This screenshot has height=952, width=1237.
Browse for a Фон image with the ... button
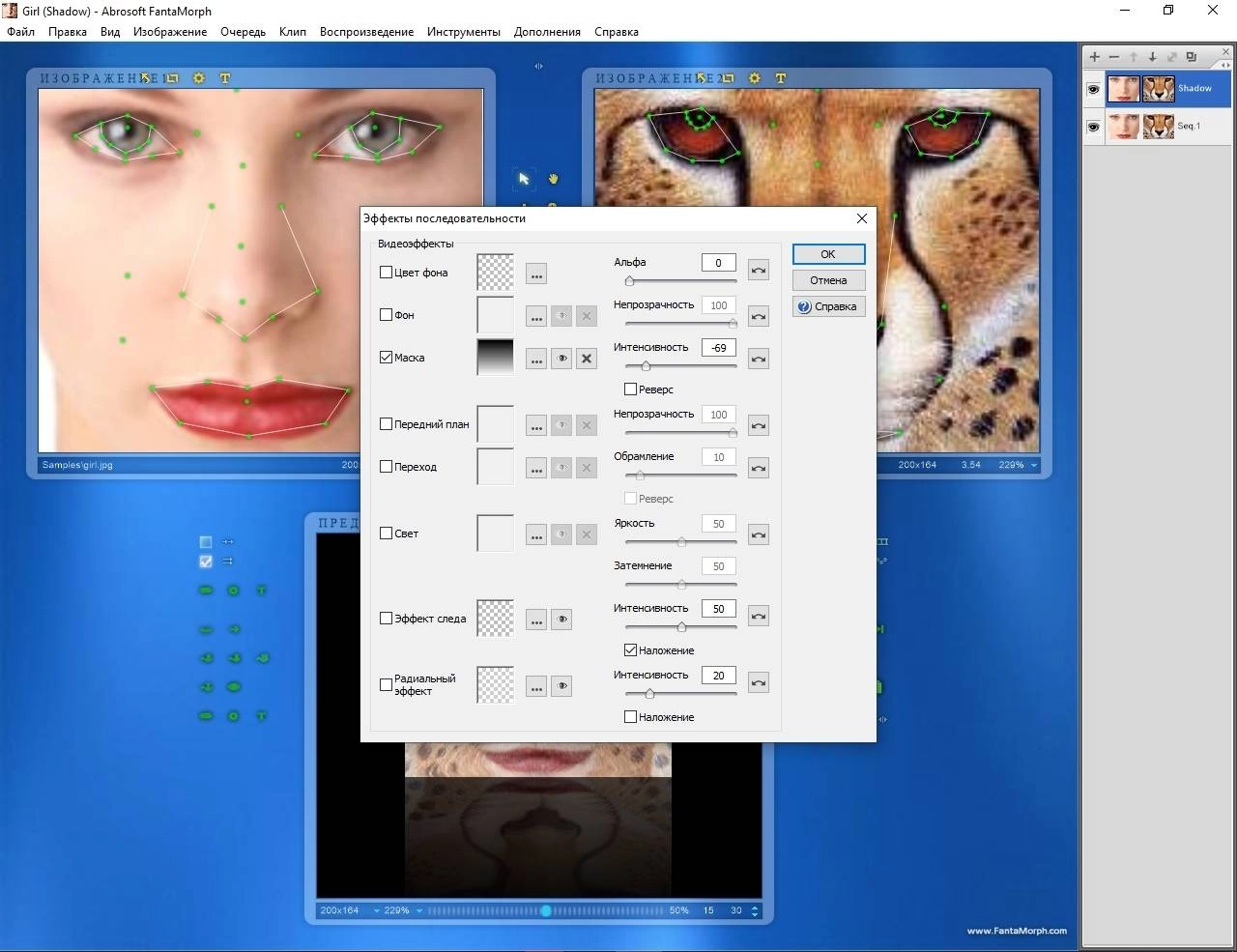[536, 316]
